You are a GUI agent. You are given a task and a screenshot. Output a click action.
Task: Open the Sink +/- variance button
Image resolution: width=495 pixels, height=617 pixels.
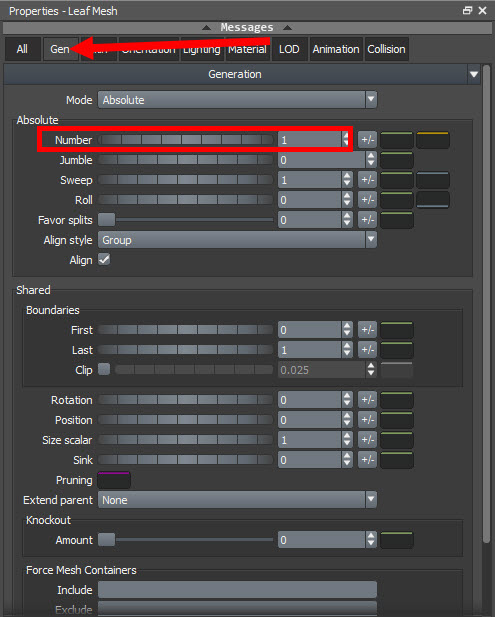click(x=367, y=460)
